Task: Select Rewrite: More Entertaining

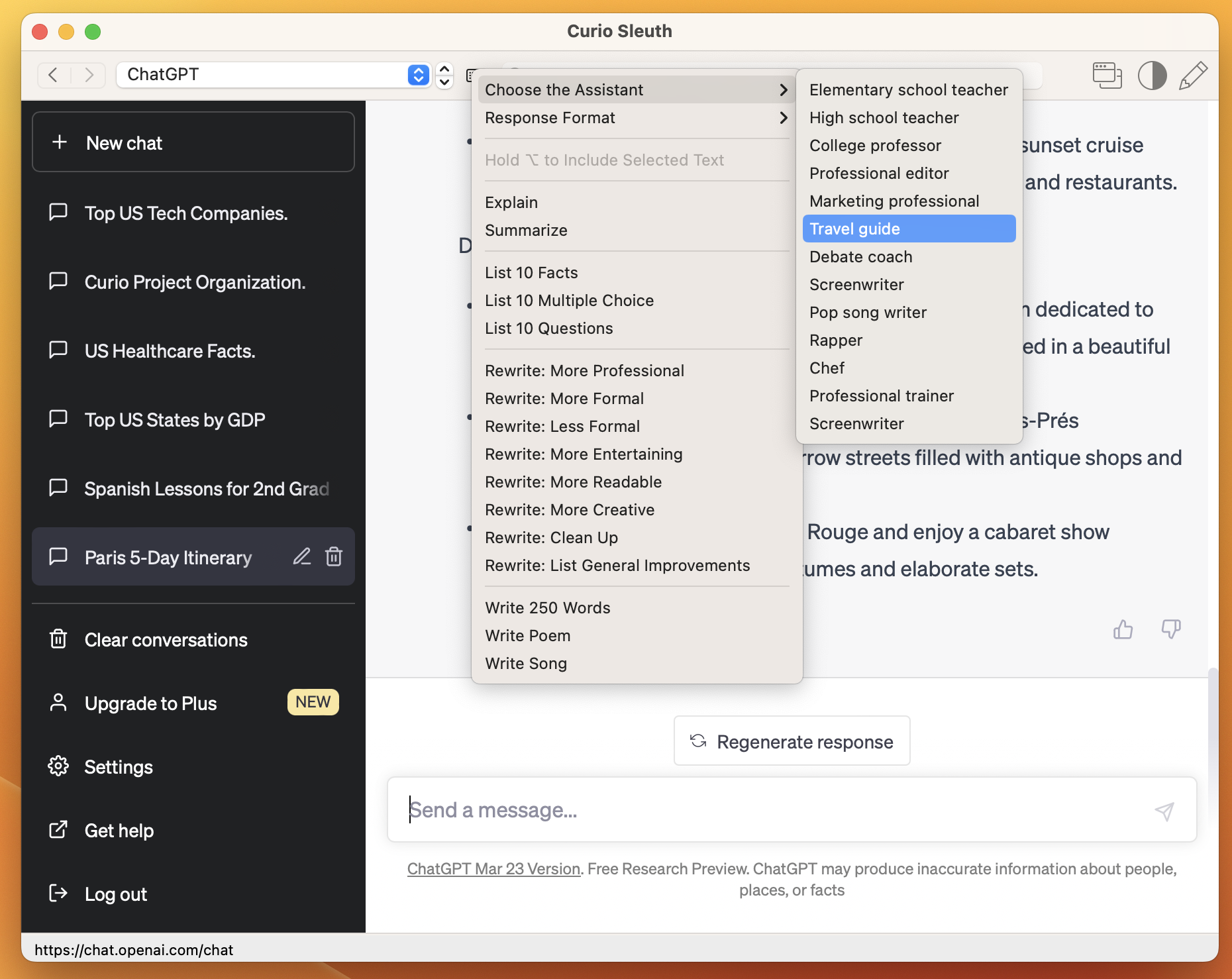Action: click(637, 454)
